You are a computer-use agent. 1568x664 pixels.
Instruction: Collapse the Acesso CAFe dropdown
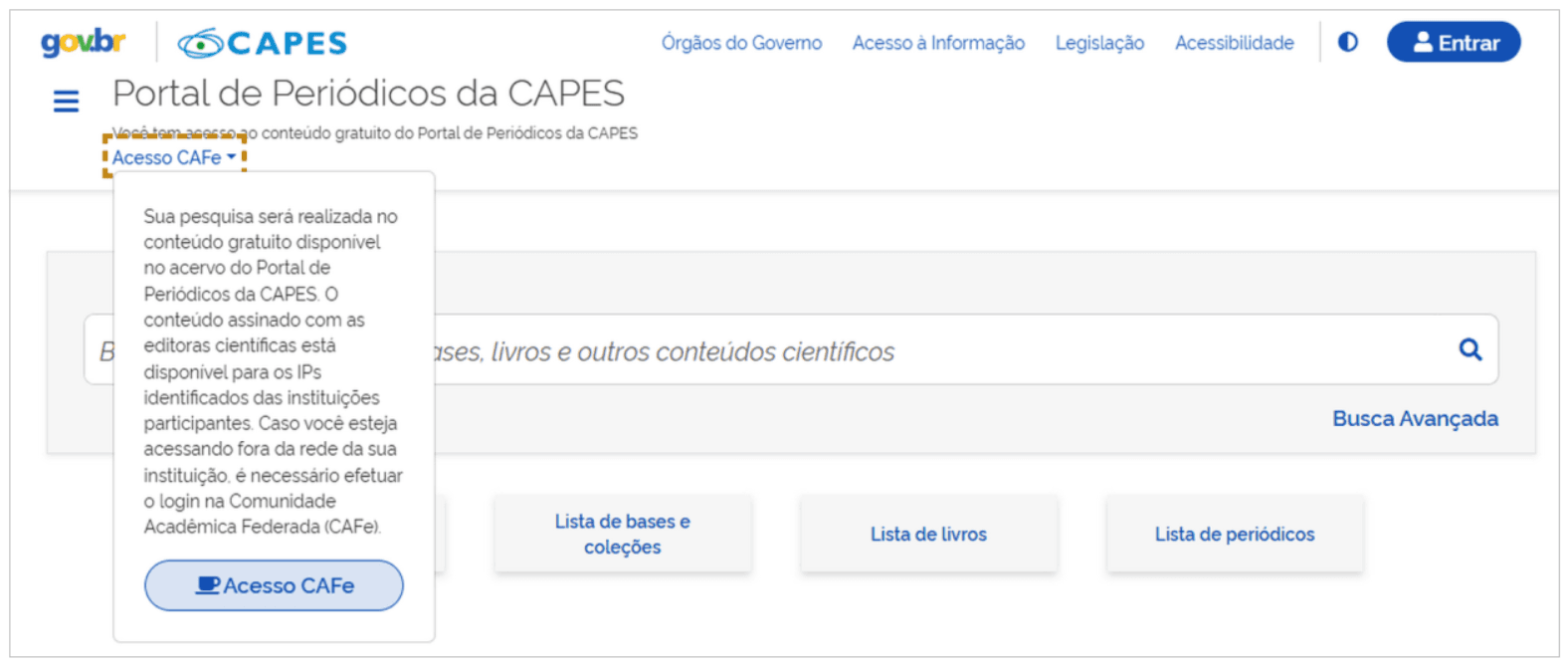click(x=174, y=157)
